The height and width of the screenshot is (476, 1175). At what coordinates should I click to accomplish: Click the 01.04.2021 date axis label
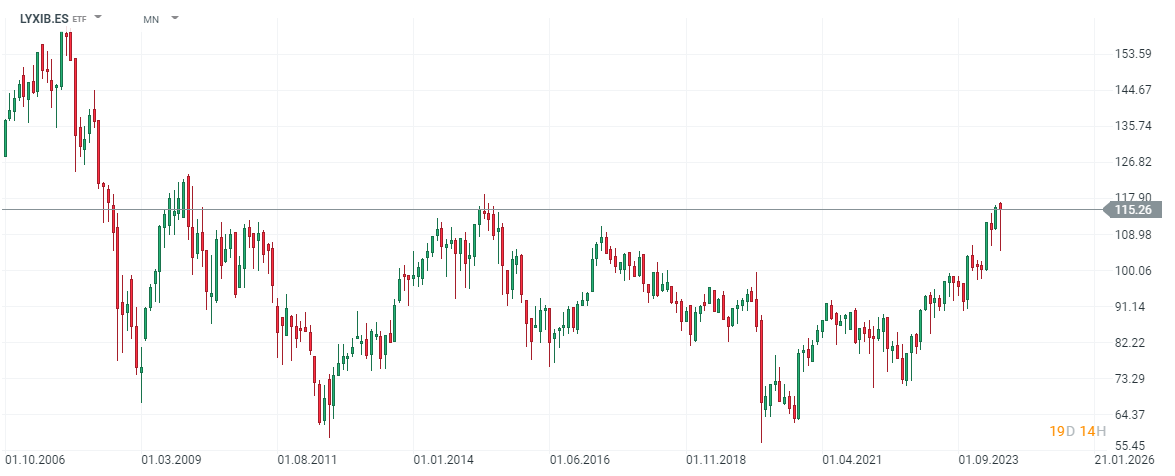click(x=852, y=460)
